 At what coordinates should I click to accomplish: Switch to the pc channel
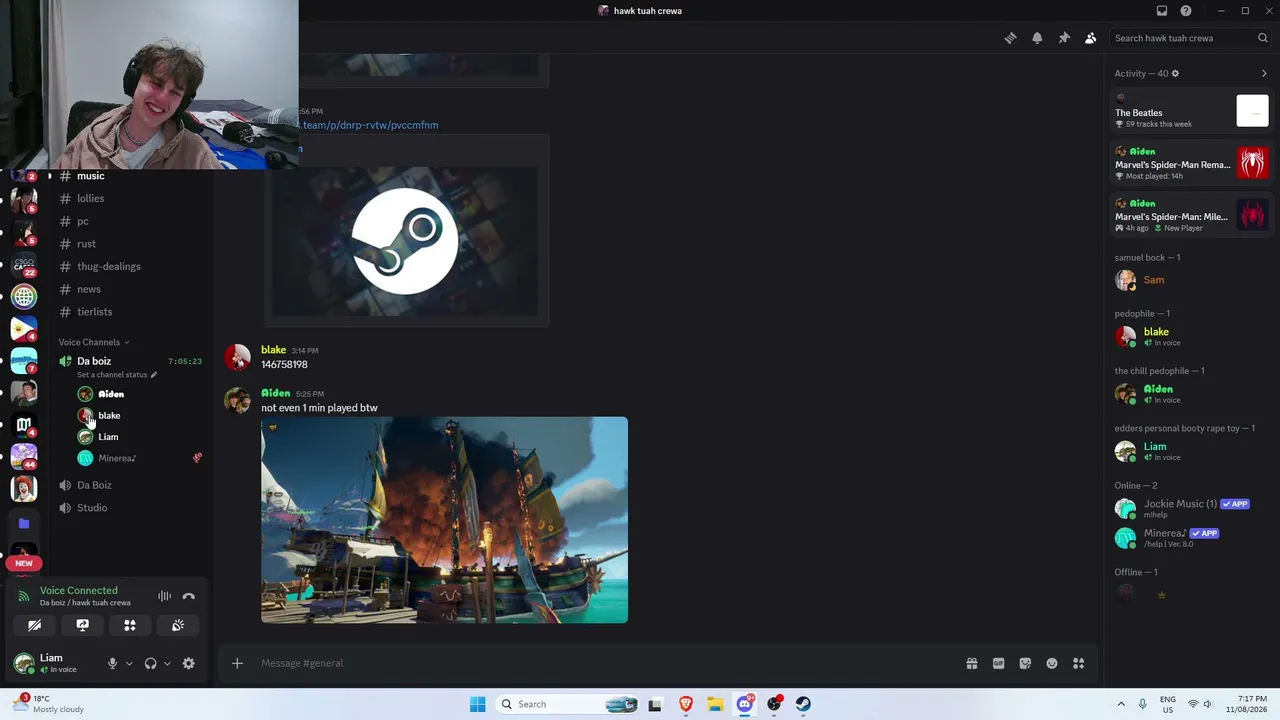[82, 221]
